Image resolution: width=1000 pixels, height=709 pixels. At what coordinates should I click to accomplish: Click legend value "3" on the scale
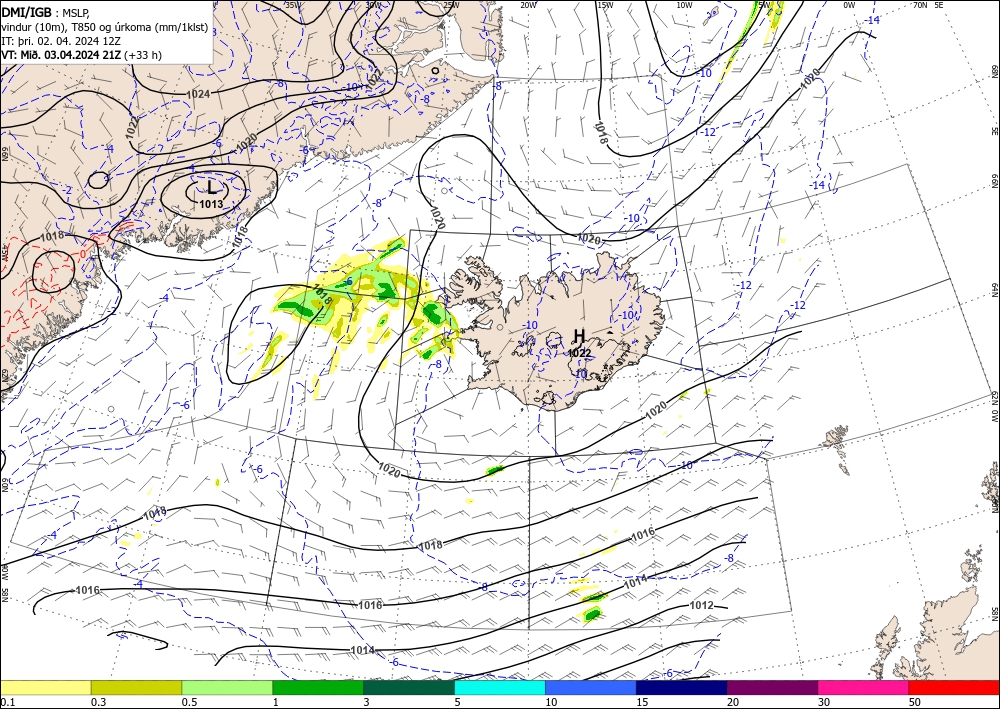[x=367, y=702]
